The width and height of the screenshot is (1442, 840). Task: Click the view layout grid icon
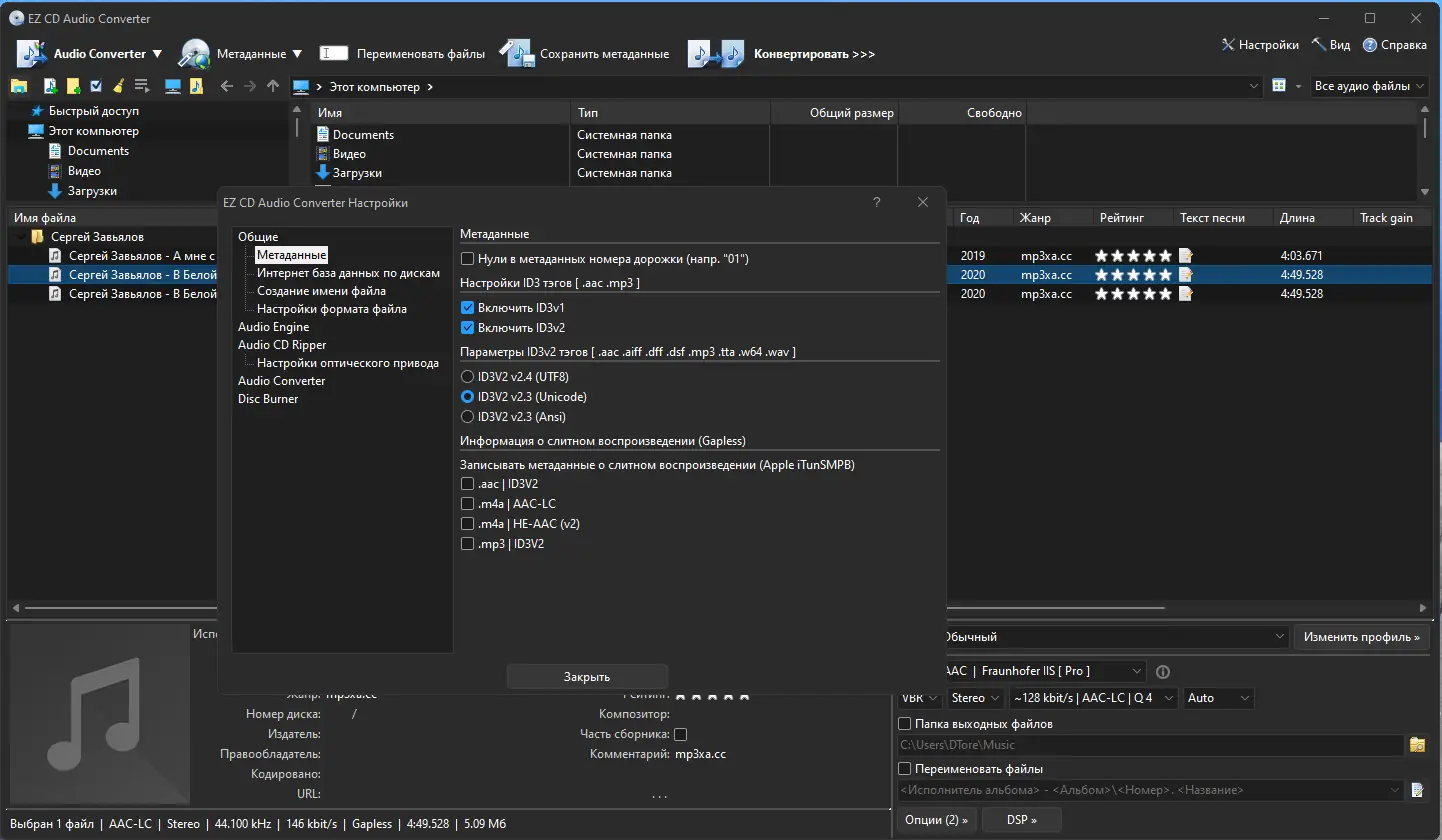tap(1279, 87)
